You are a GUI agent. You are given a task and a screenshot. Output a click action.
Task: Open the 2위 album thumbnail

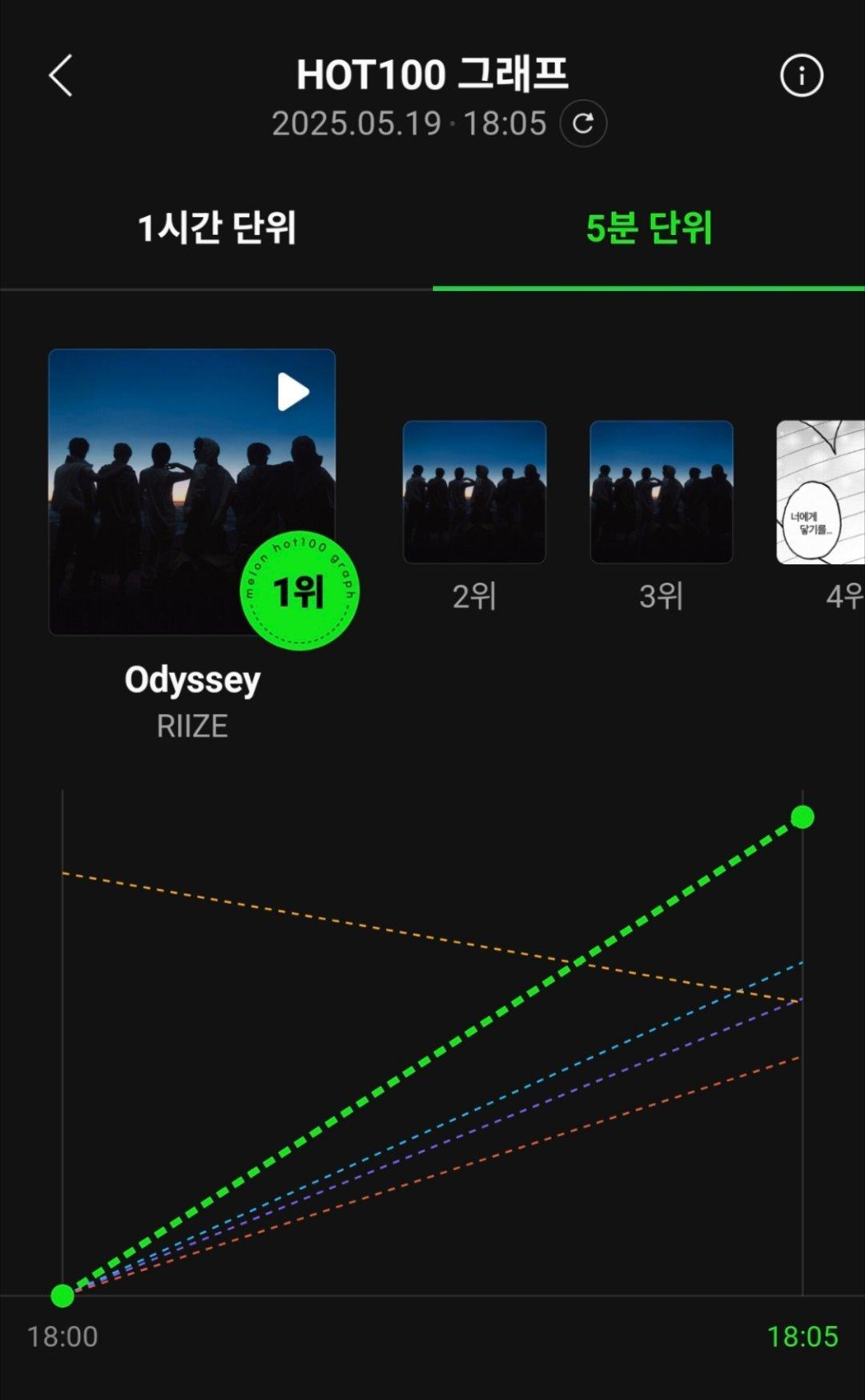tap(474, 492)
